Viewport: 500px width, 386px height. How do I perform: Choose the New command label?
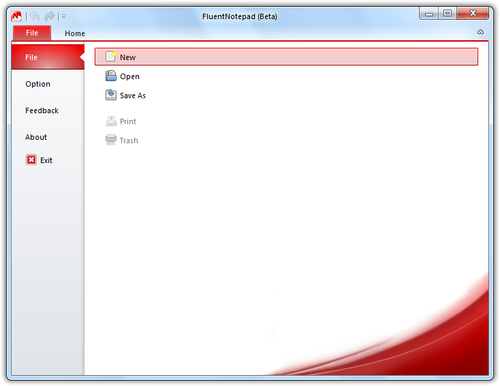(128, 57)
